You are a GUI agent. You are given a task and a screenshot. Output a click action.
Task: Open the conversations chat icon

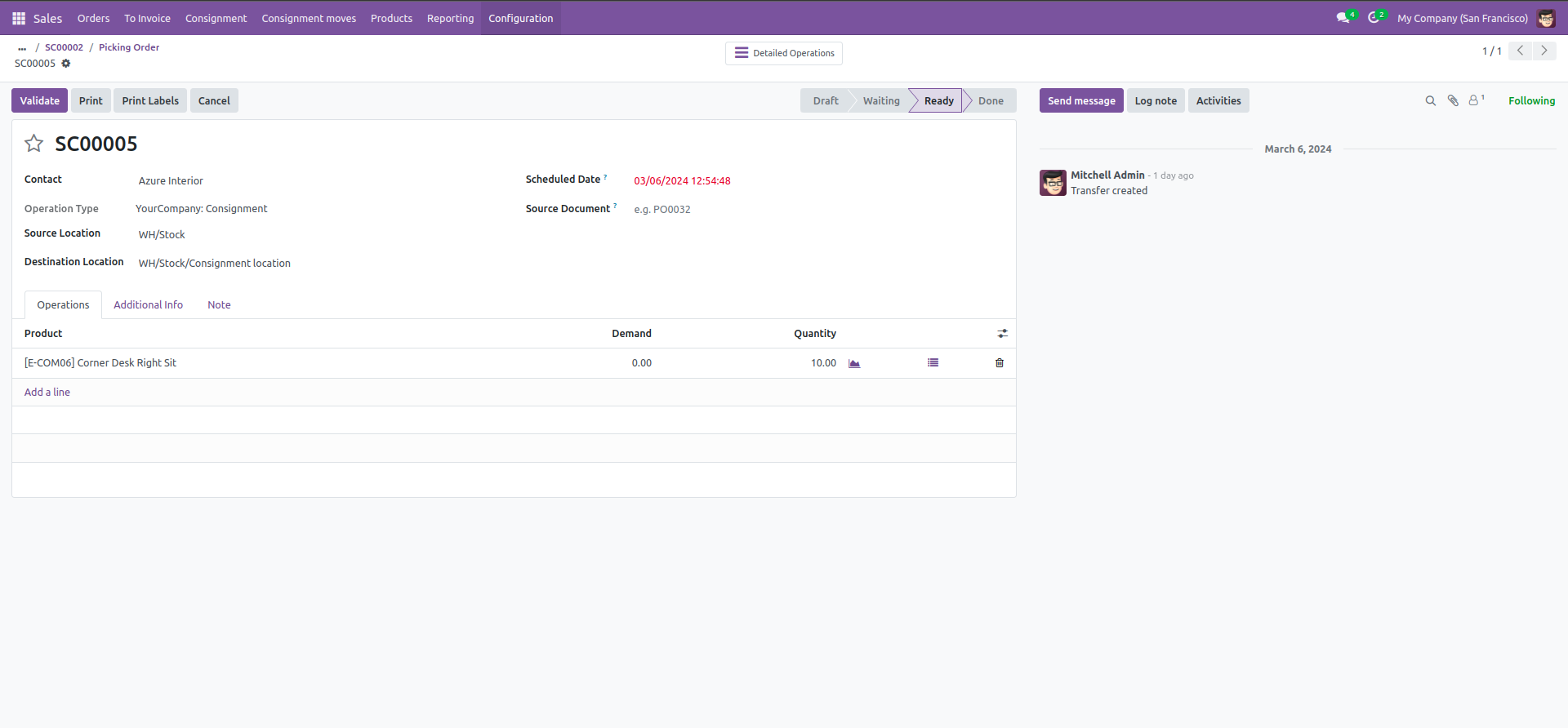click(x=1343, y=18)
